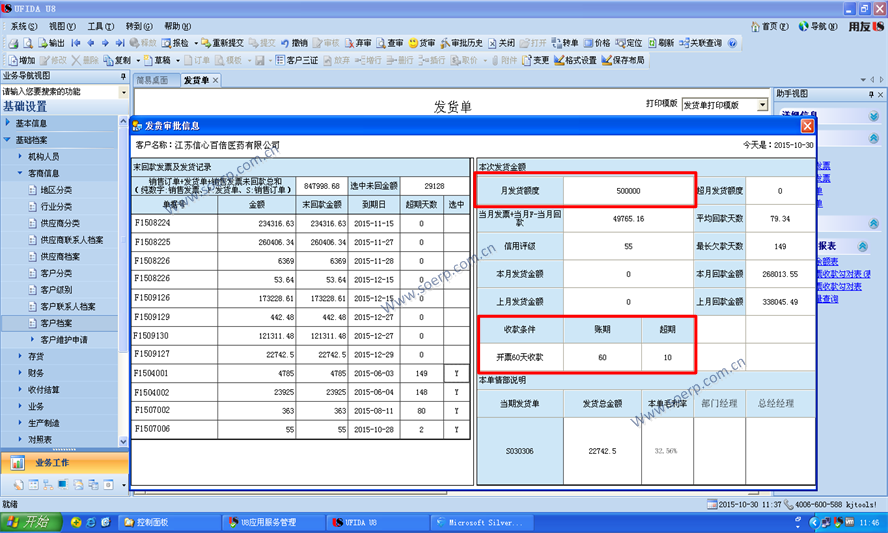Viewport: 888px width, 533px height.
Task: Open 格式设置 format settings
Action: click(575, 60)
